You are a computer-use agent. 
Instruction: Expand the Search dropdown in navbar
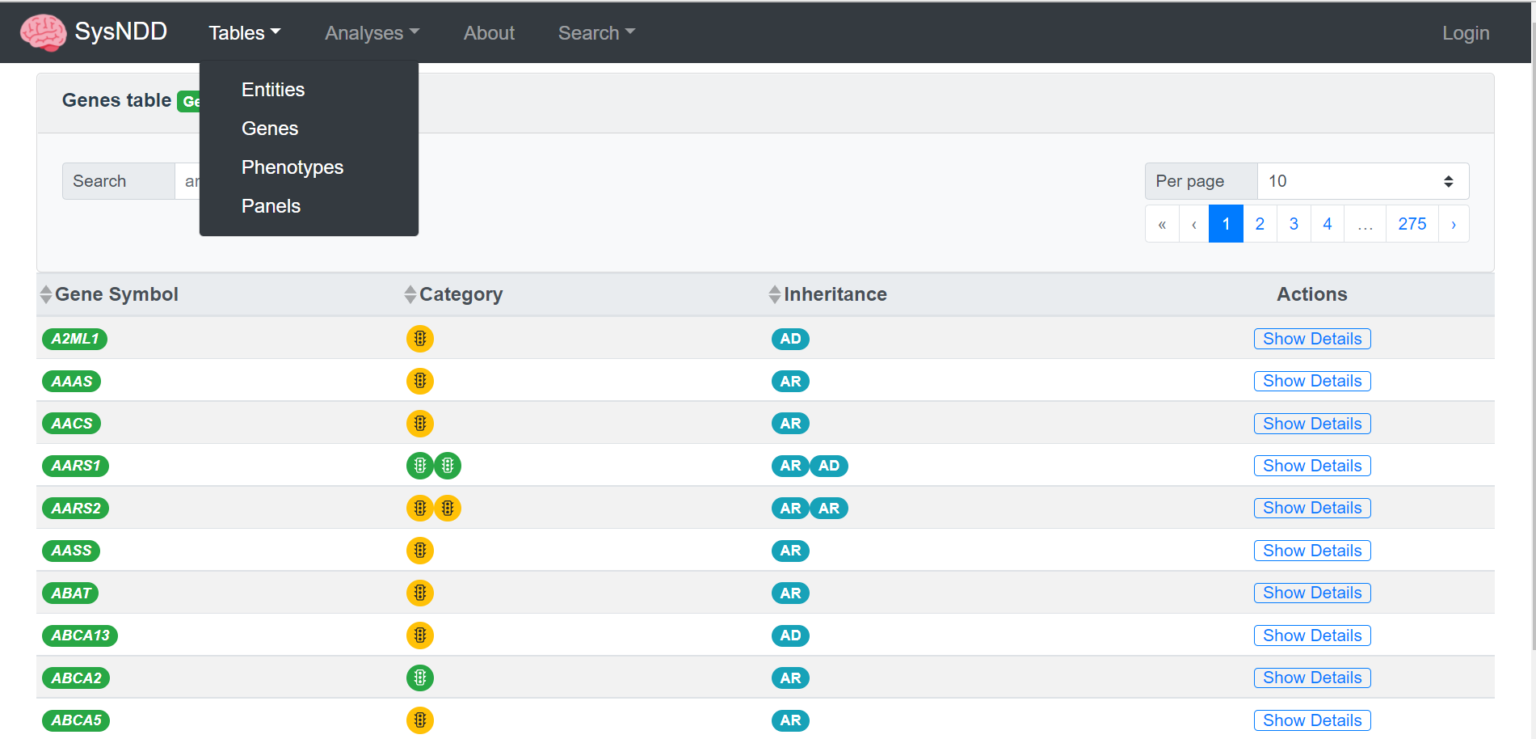(596, 33)
